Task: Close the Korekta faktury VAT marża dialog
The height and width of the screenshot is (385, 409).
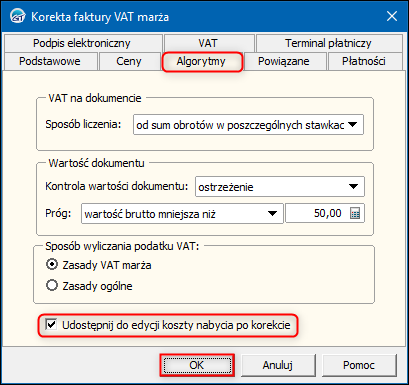Action: [x=392, y=16]
